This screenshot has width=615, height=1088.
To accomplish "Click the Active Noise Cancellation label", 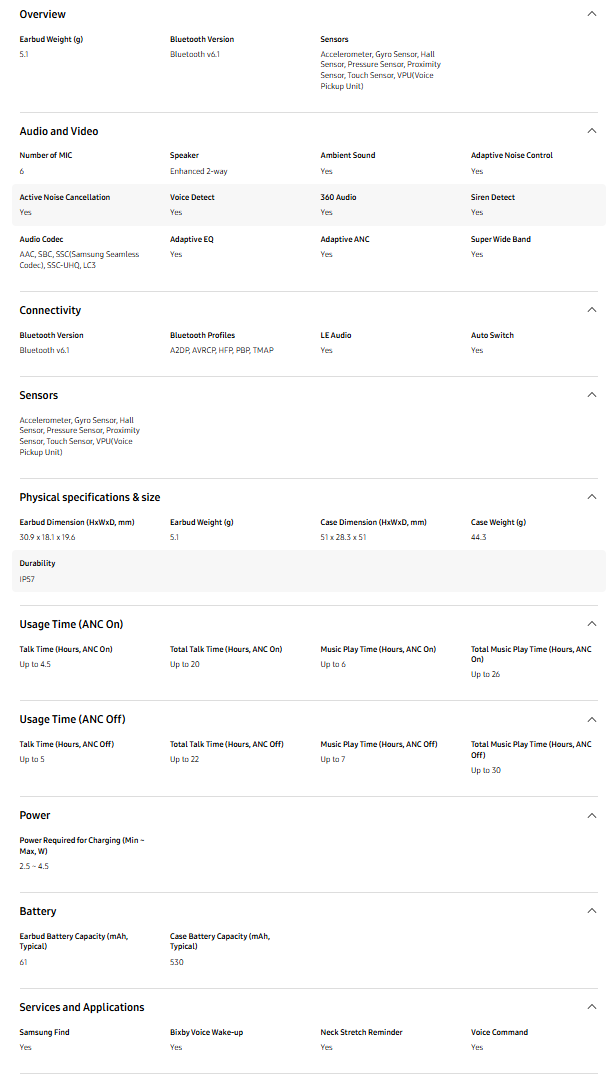I will click(65, 197).
